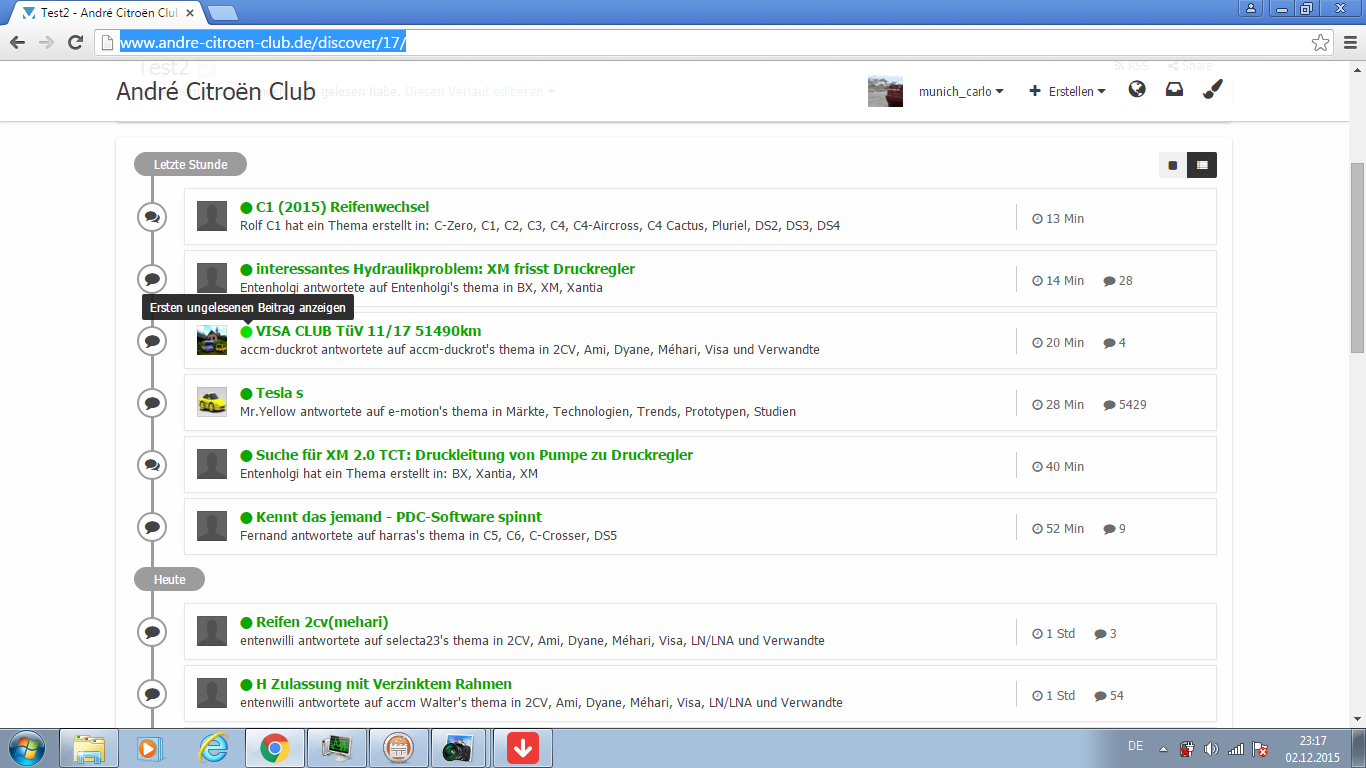Viewport: 1366px width, 768px height.
Task: Click timeline bubble icon for PDC-Software topic
Action: coord(152,526)
